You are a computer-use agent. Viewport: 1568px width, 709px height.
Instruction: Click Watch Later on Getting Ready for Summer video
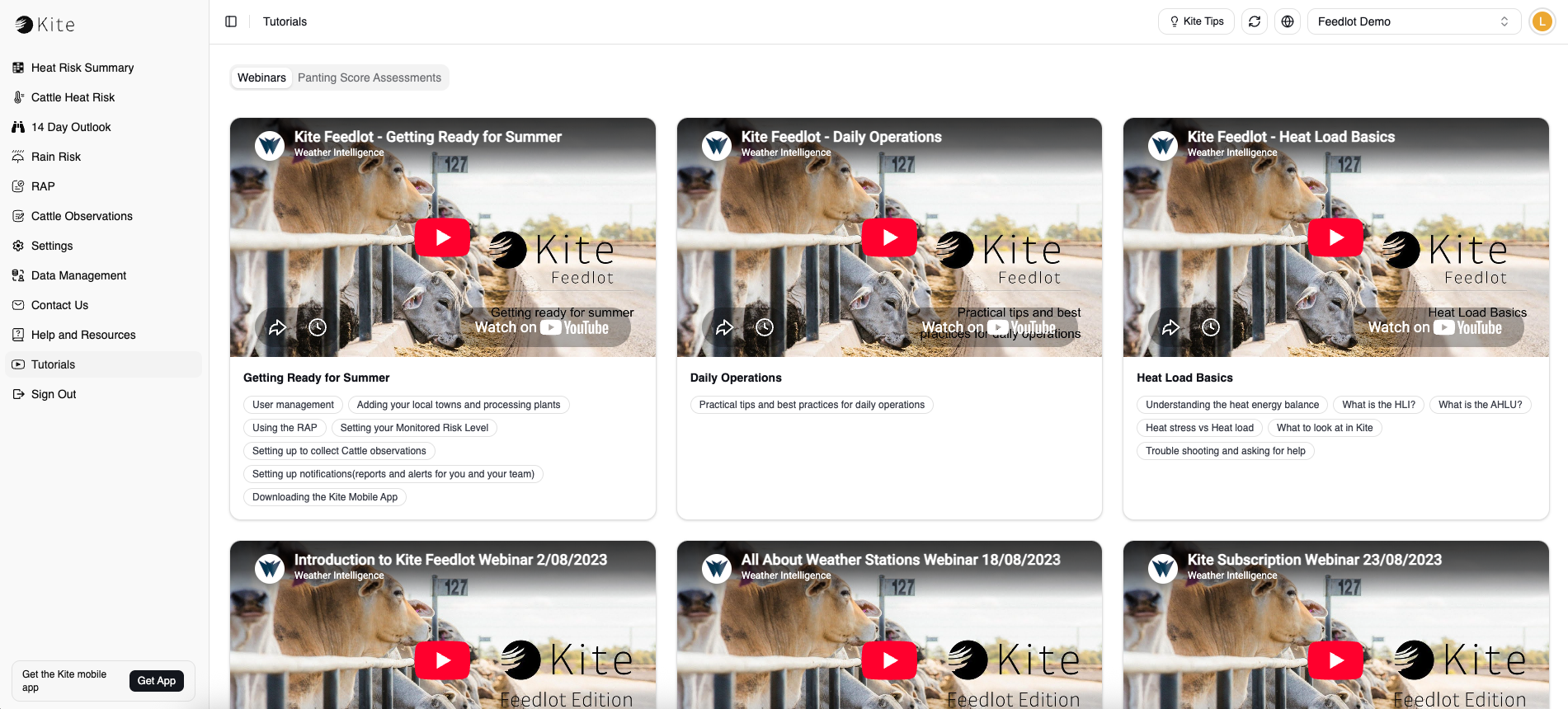click(x=318, y=327)
